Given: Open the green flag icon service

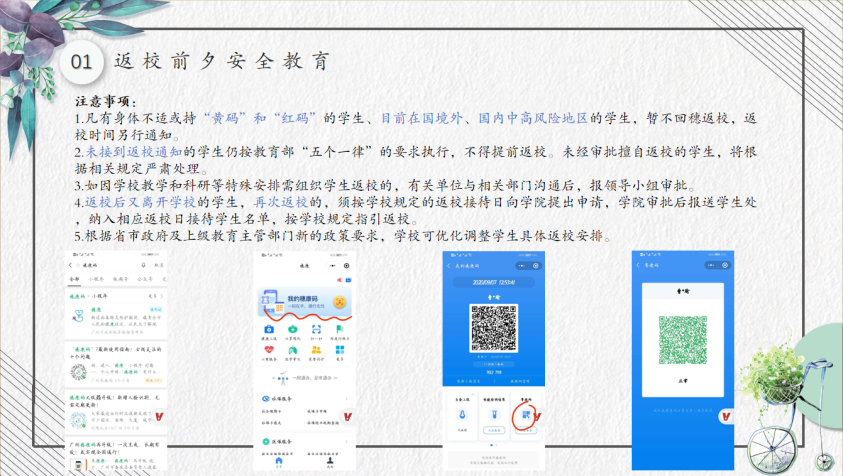Looking at the screenshot, I should [x=340, y=329].
